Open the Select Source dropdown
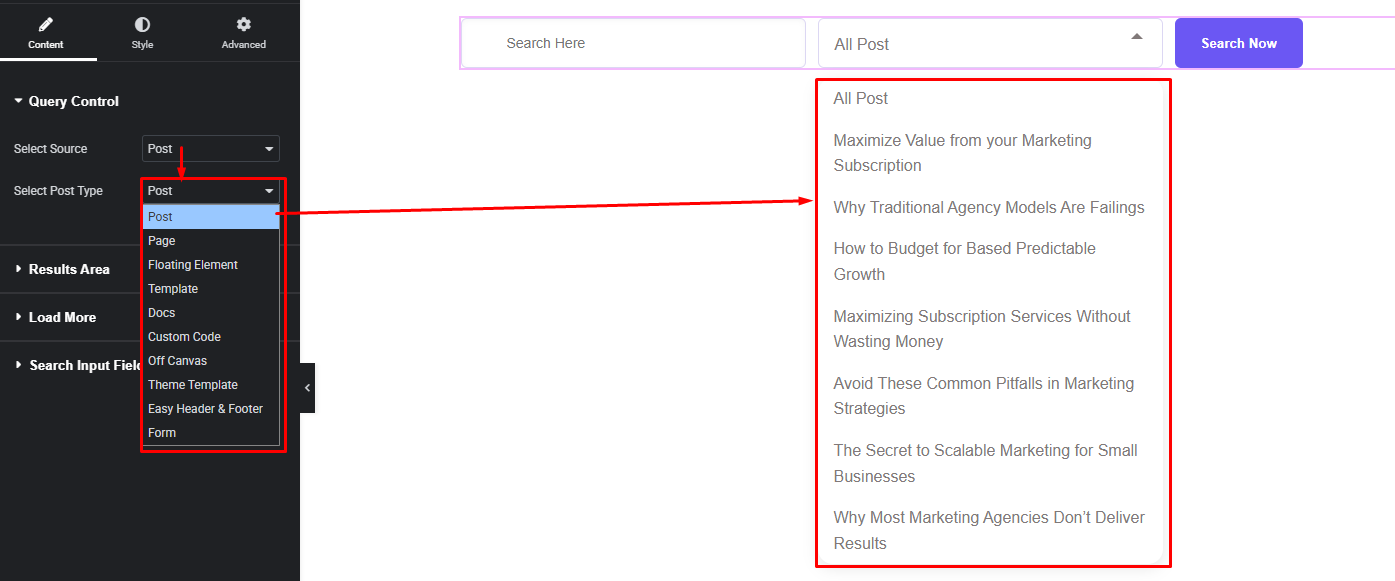This screenshot has width=1395, height=581. click(x=210, y=149)
